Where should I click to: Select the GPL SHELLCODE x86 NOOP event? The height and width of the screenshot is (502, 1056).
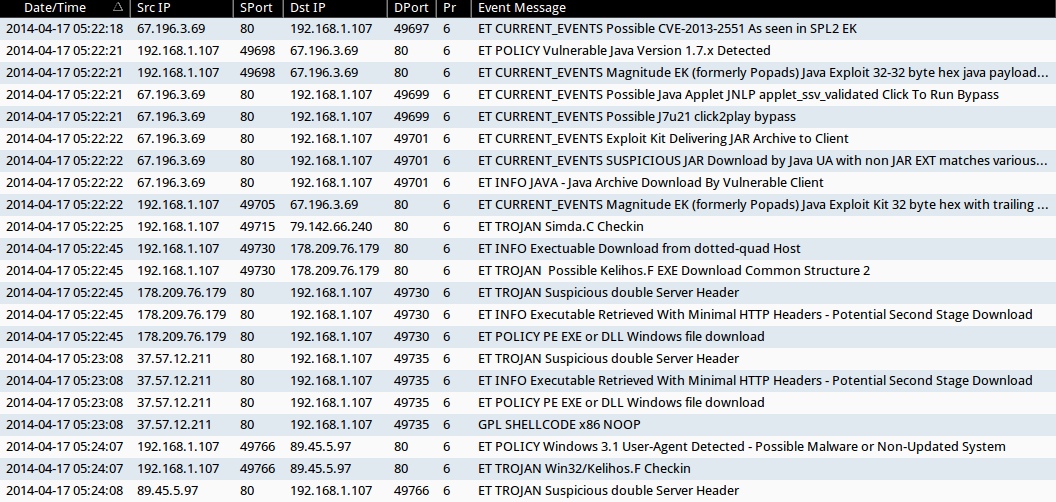[x=559, y=425]
